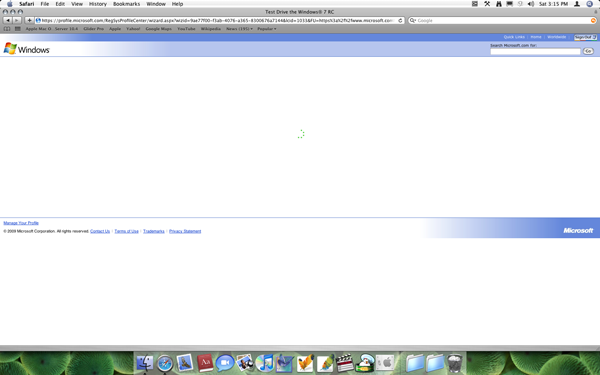Viewport: 600px width, 375px height.
Task: Open the Contact Us link
Action: click(100, 231)
